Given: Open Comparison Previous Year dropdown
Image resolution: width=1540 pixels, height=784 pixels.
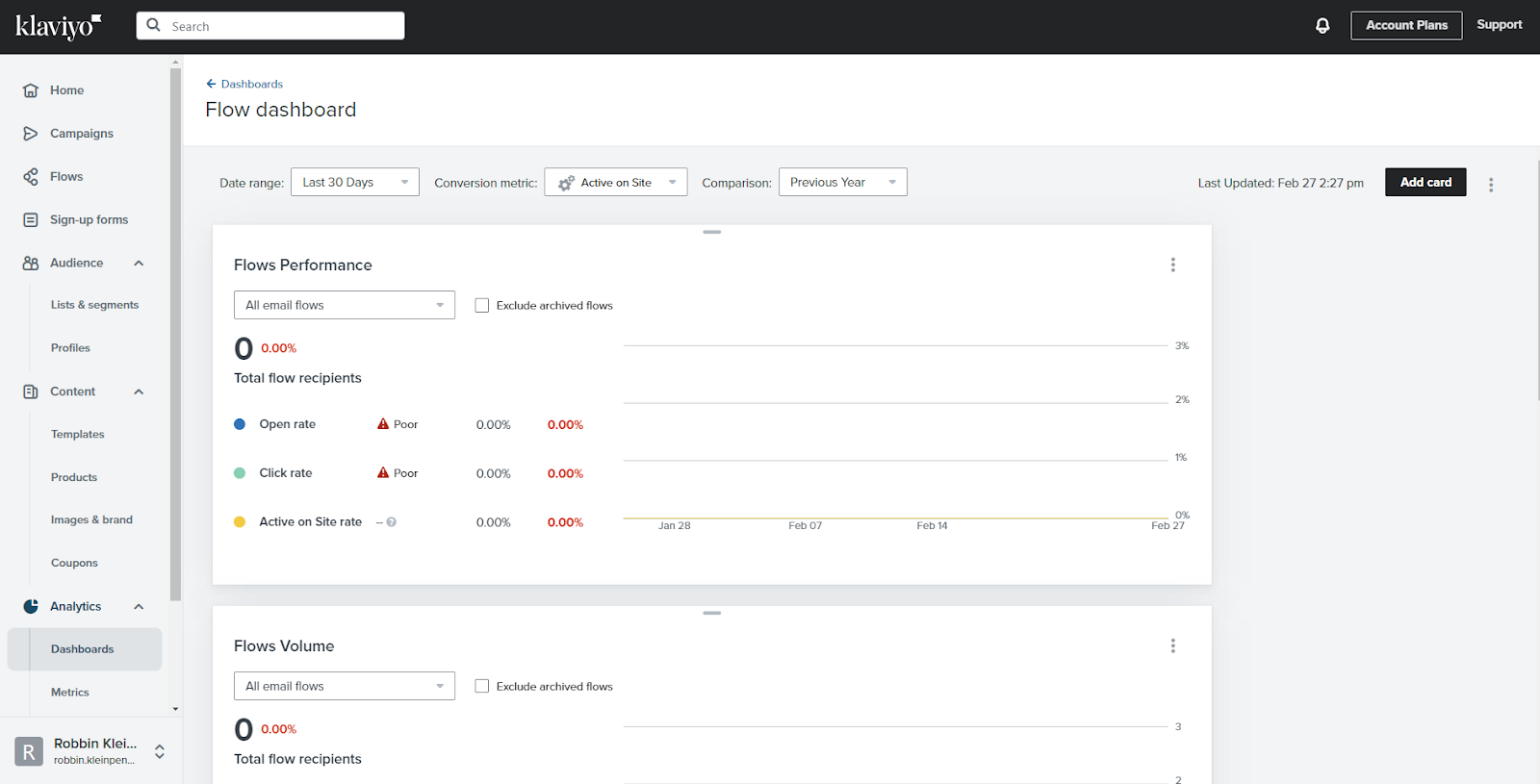Looking at the screenshot, I should click(843, 182).
